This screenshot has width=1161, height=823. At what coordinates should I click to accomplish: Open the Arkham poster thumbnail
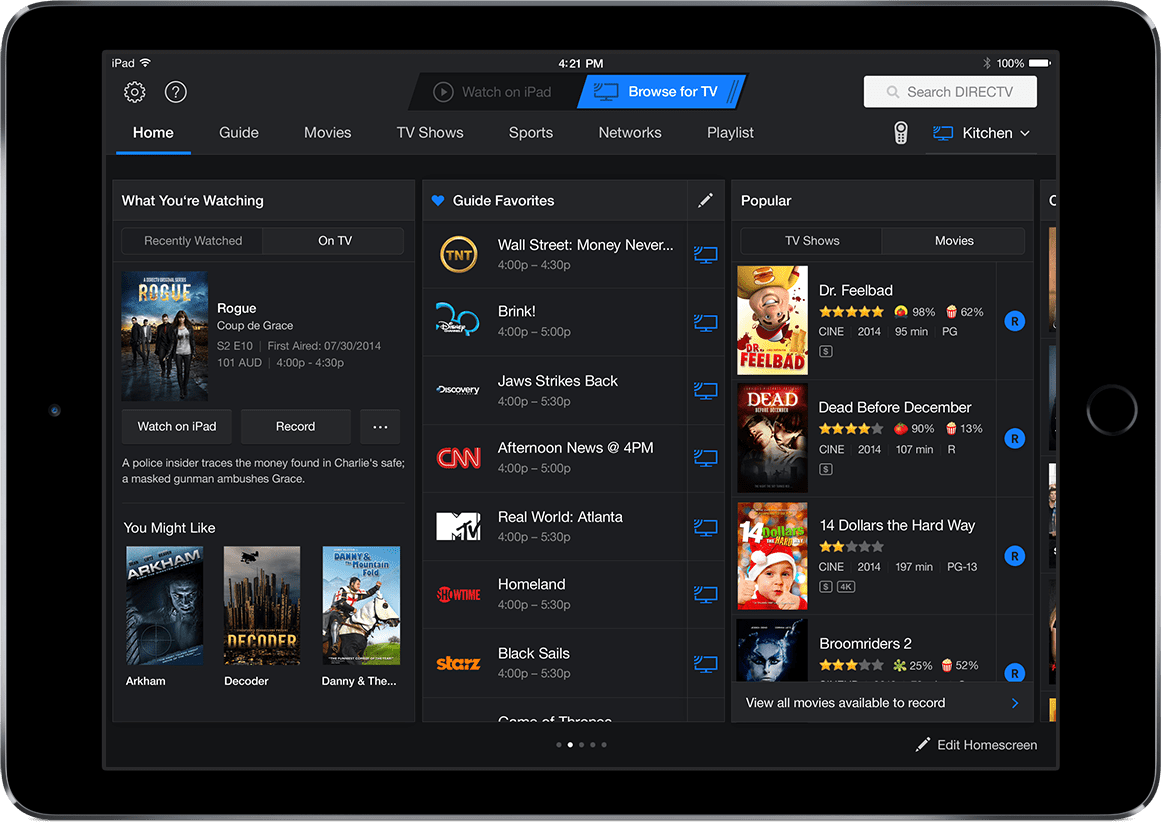[164, 605]
